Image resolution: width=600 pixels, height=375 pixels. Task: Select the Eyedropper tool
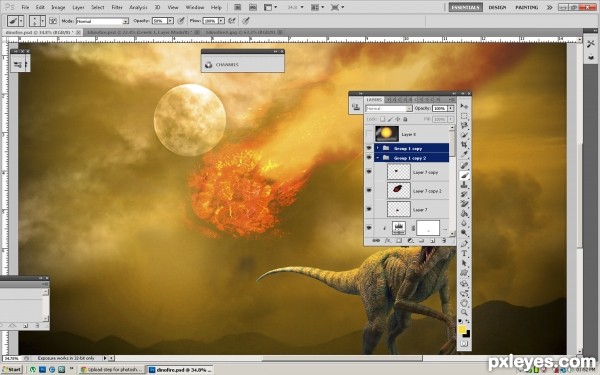click(464, 154)
